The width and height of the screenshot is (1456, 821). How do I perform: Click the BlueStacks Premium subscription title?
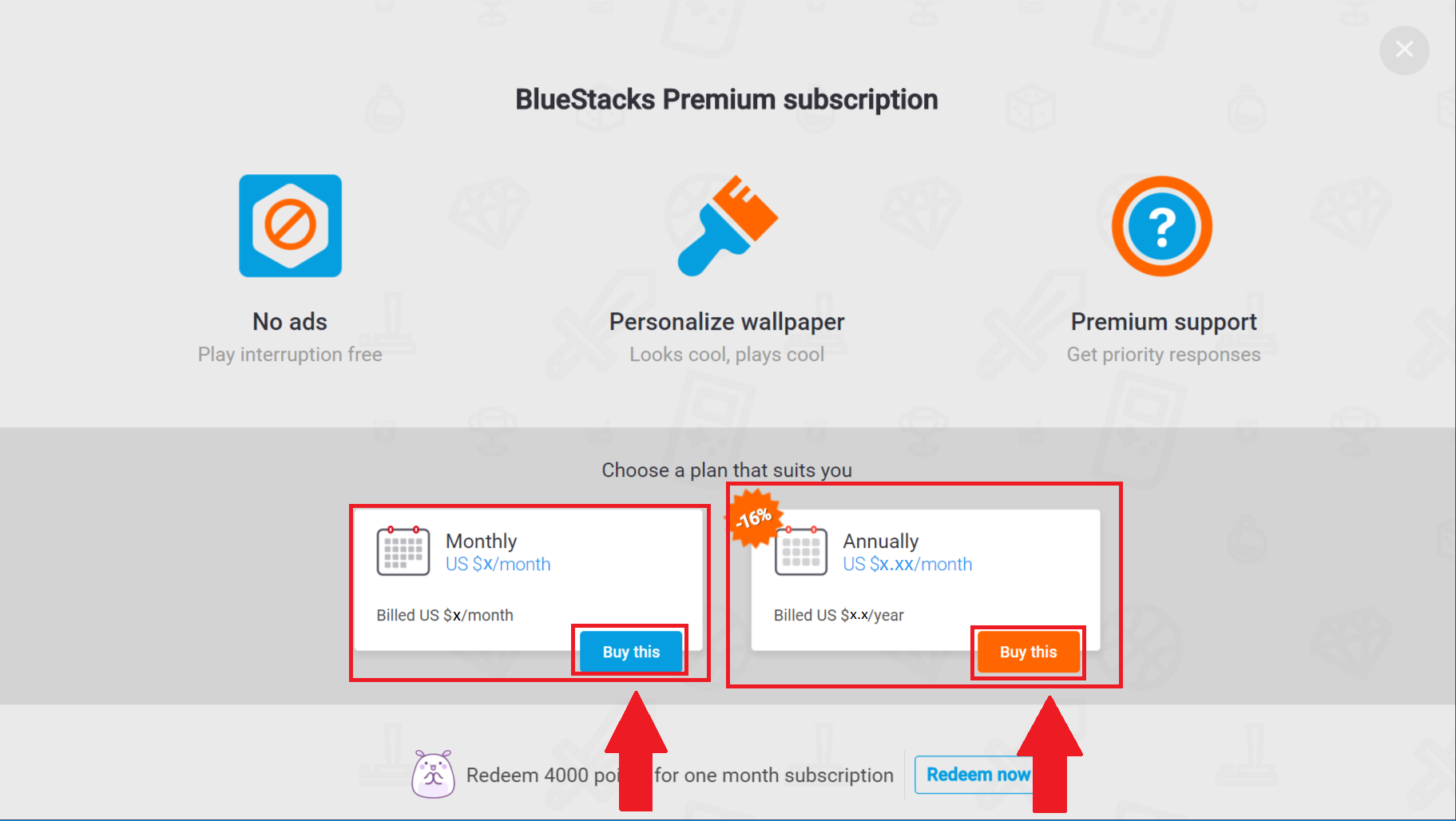tap(727, 100)
